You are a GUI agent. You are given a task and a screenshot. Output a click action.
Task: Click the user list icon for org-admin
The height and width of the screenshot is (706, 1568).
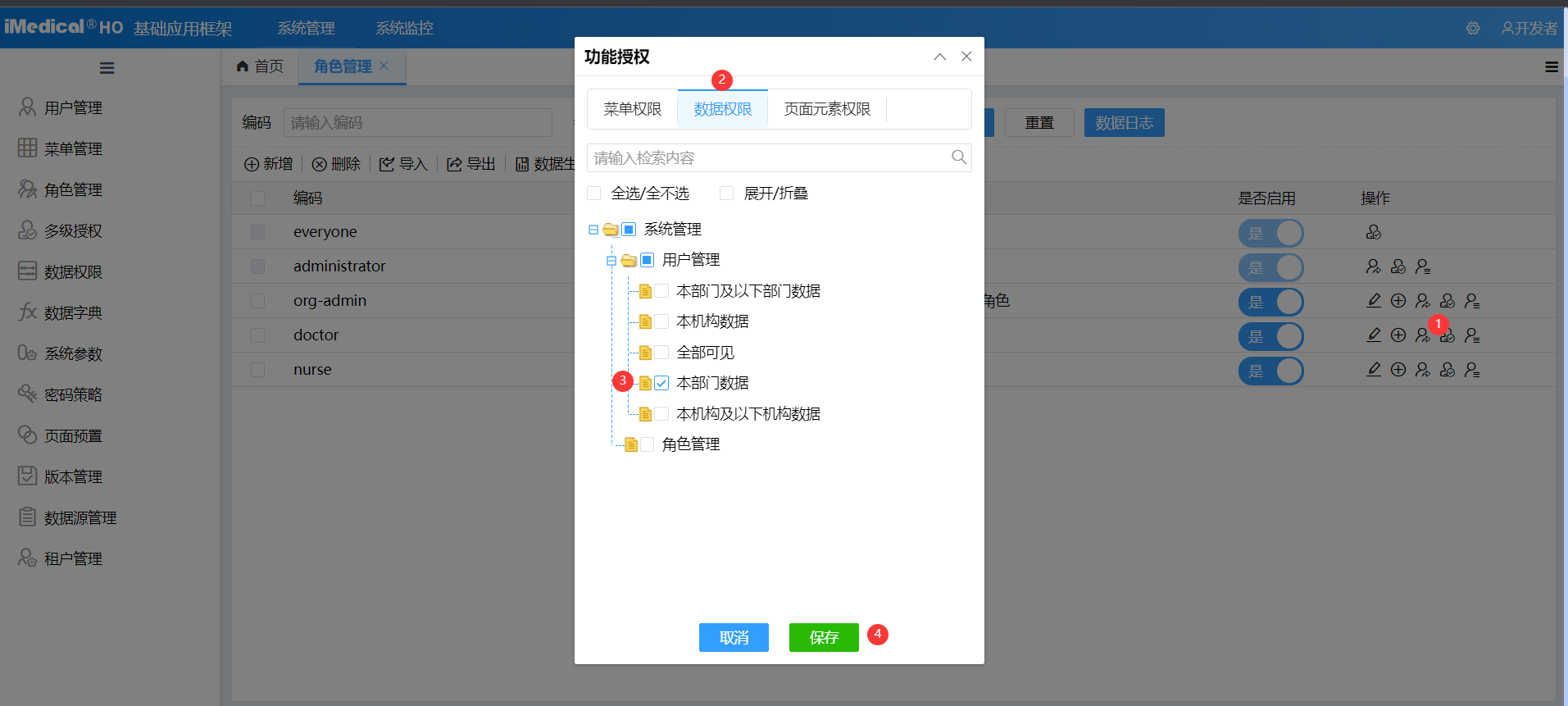[x=1472, y=301]
